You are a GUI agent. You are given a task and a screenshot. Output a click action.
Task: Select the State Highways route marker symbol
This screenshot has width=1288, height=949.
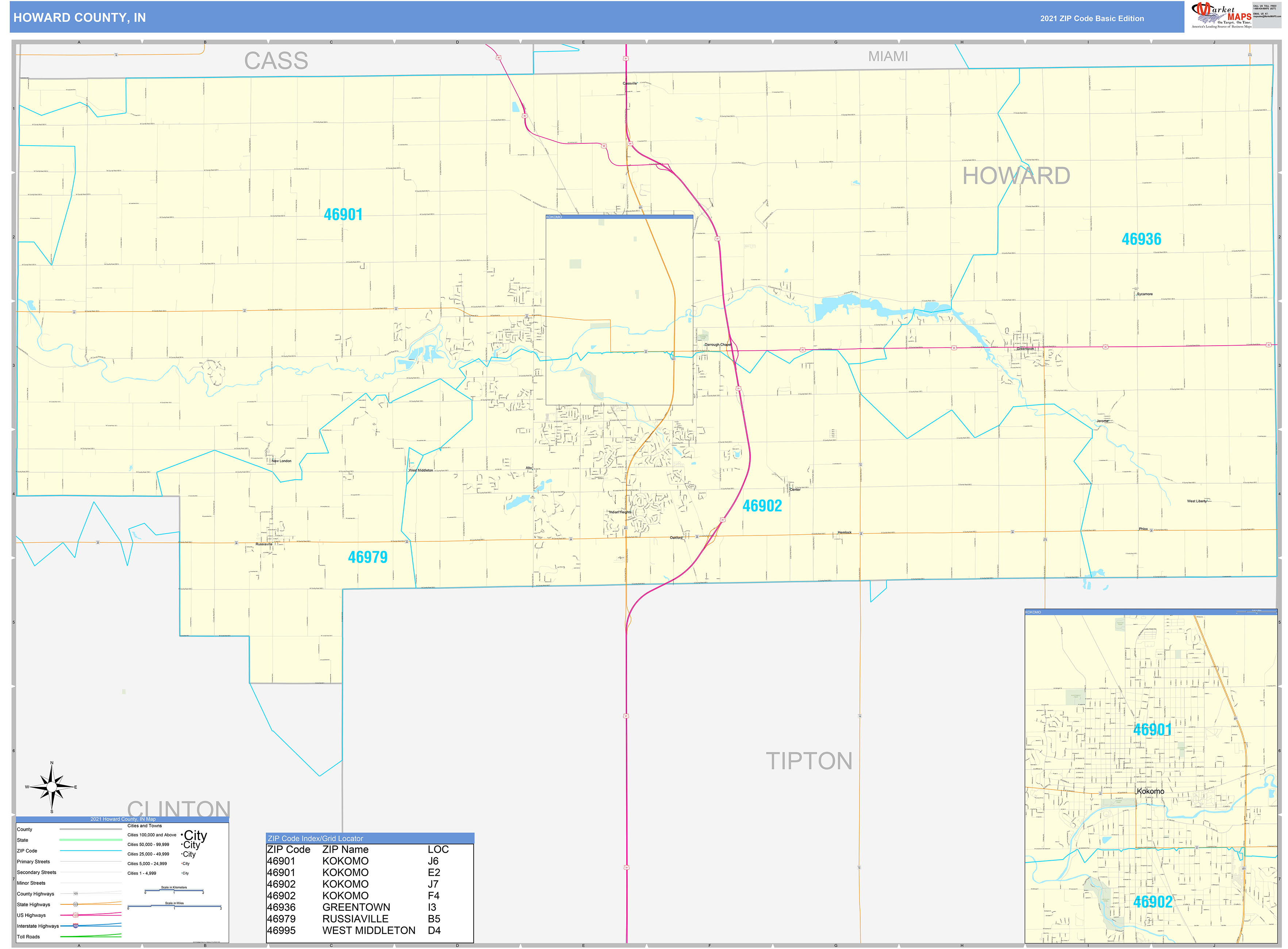point(75,905)
